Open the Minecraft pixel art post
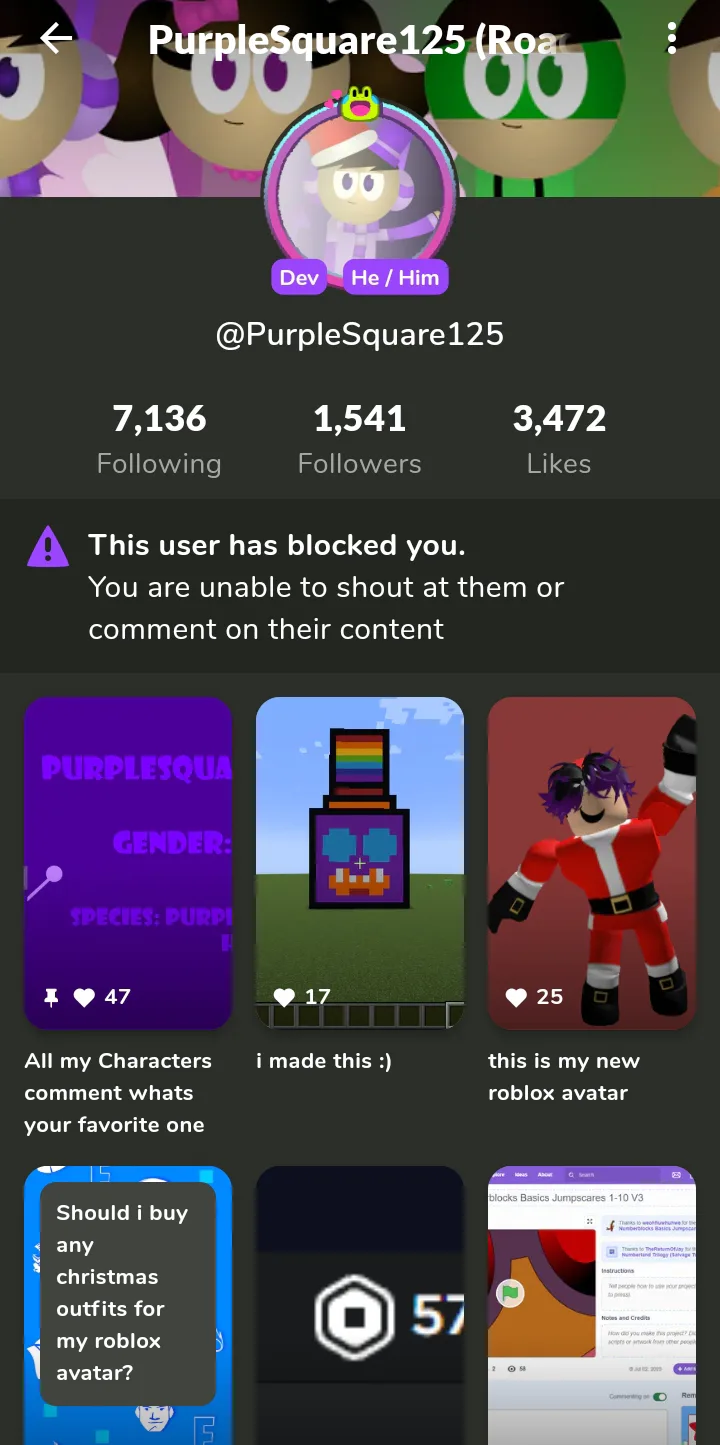Image resolution: width=720 pixels, height=1445 pixels. point(360,863)
